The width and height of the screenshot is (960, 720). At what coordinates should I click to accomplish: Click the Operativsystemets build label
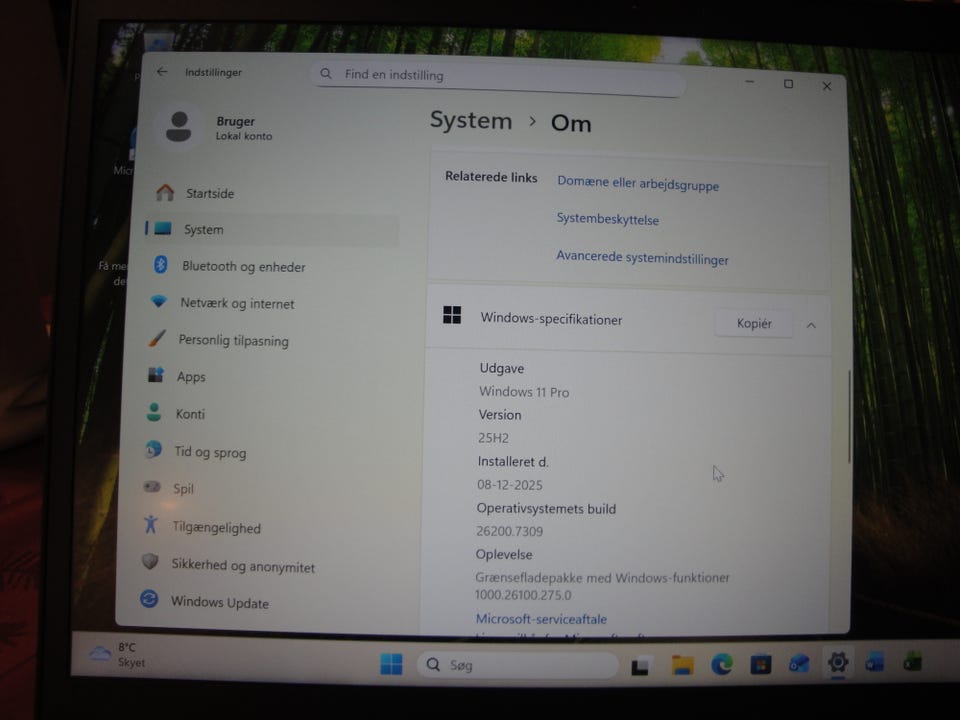pyautogui.click(x=546, y=508)
